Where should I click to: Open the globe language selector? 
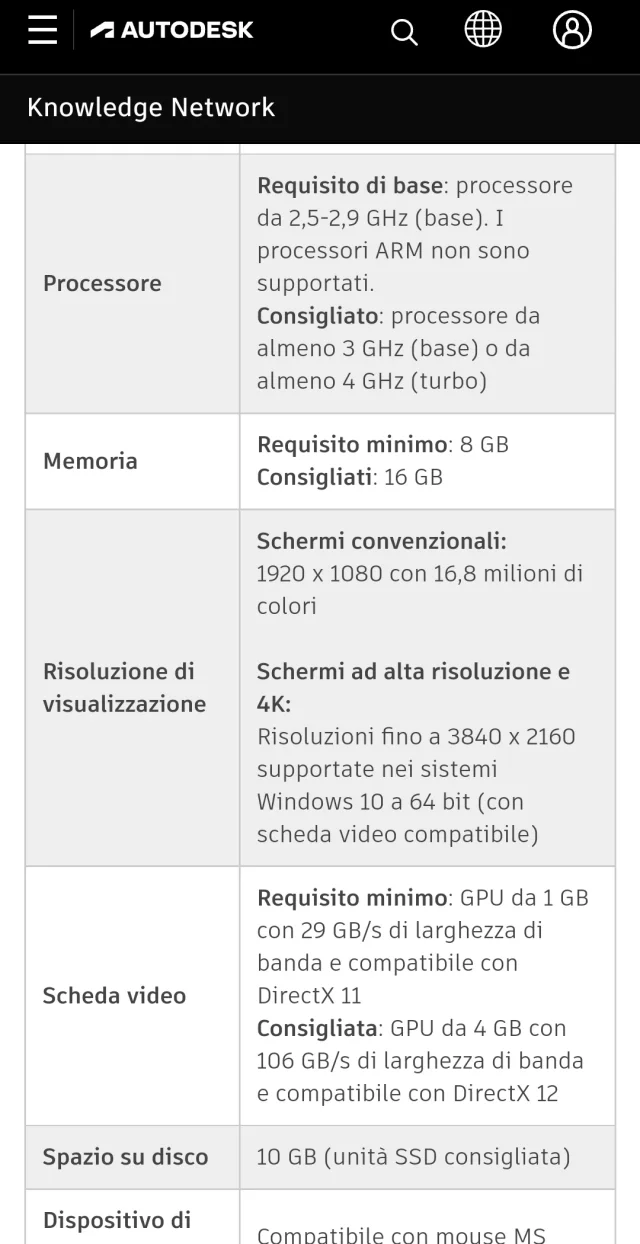(x=483, y=30)
